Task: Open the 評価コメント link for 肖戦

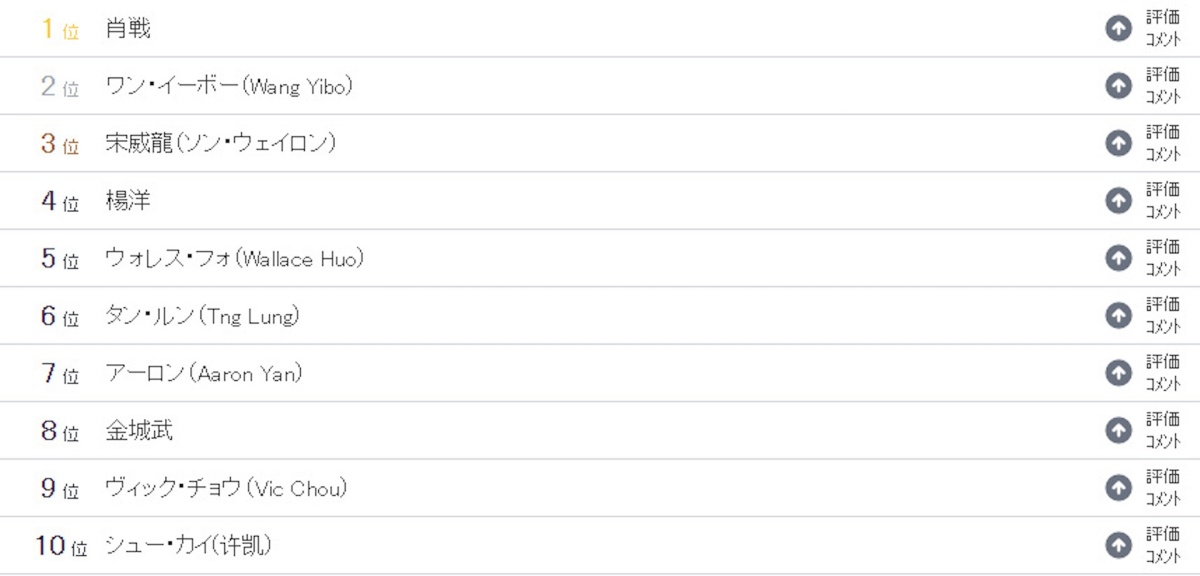Action: pyautogui.click(x=1163, y=29)
